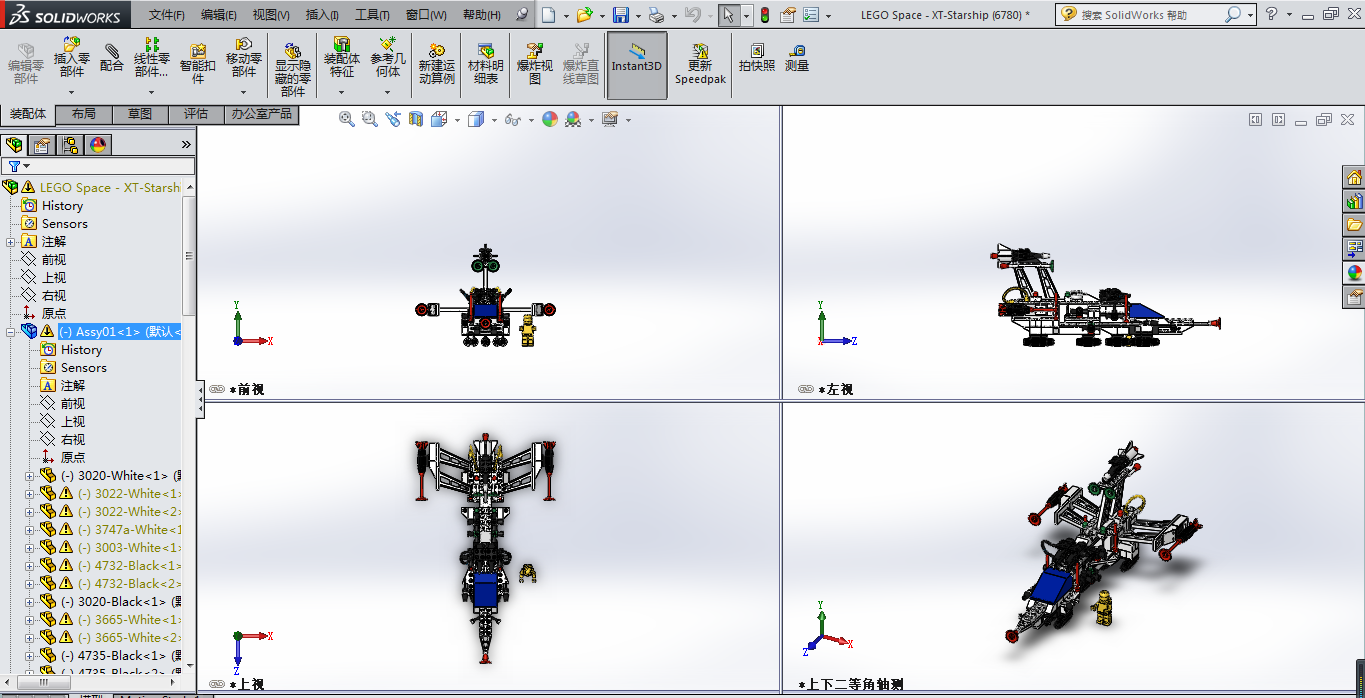Open the 编辑(E) Edit menu
This screenshot has width=1365, height=698.
click(219, 15)
